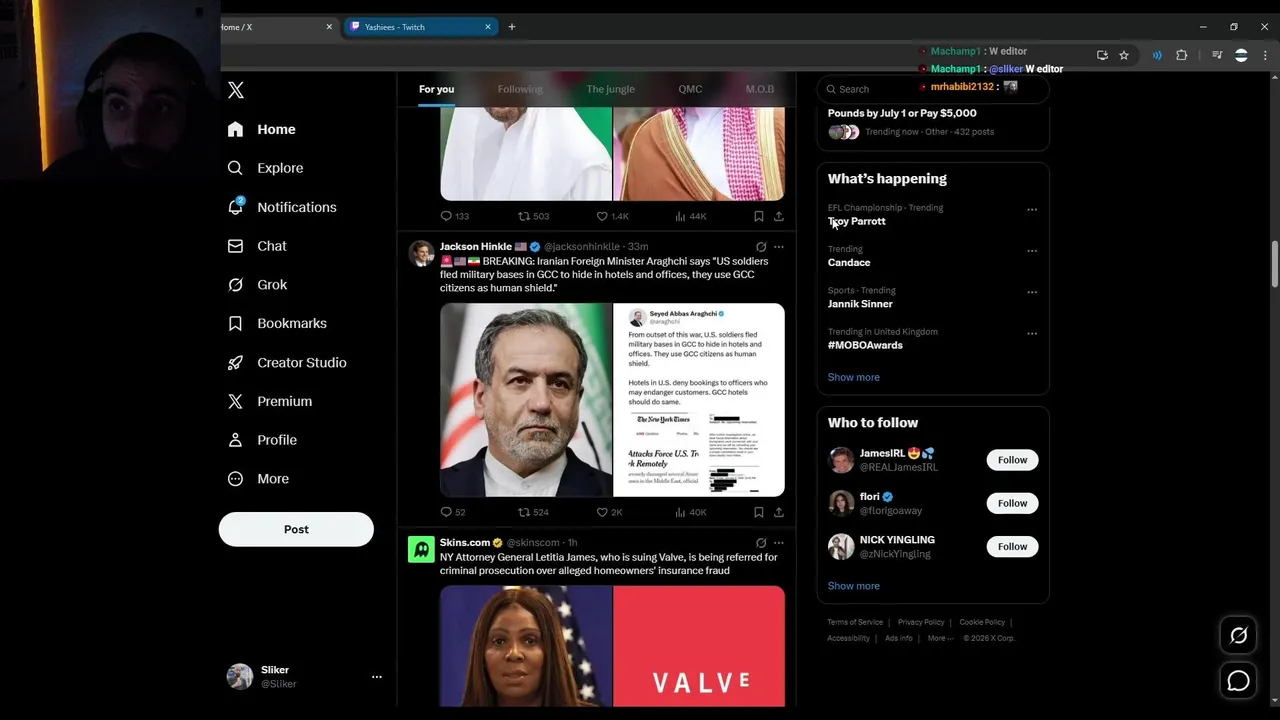Share the Jackson Hinkle post
Image resolution: width=1280 pixels, height=720 pixels.
(779, 512)
